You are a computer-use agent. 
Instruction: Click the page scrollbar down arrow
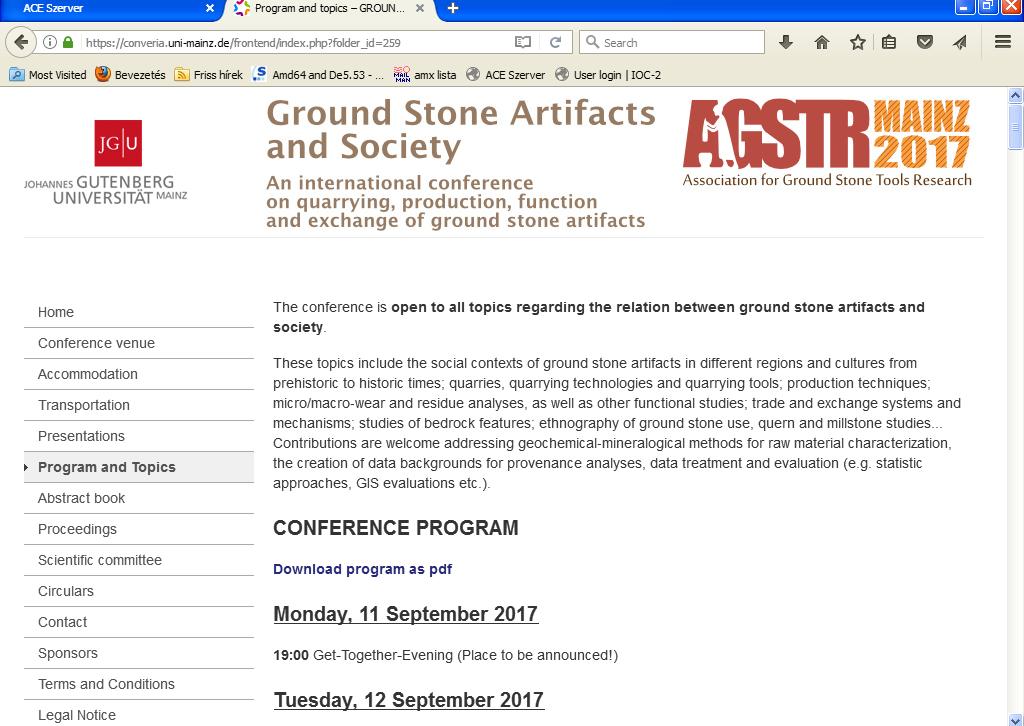click(x=1016, y=719)
